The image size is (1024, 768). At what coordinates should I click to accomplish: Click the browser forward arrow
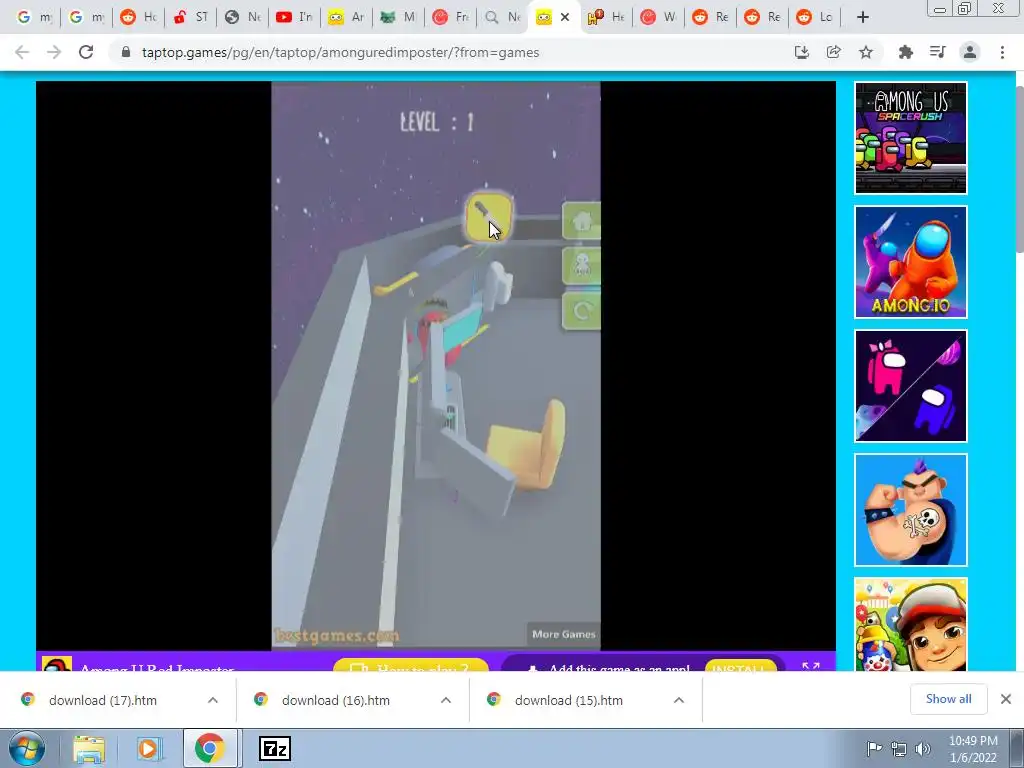[54, 52]
